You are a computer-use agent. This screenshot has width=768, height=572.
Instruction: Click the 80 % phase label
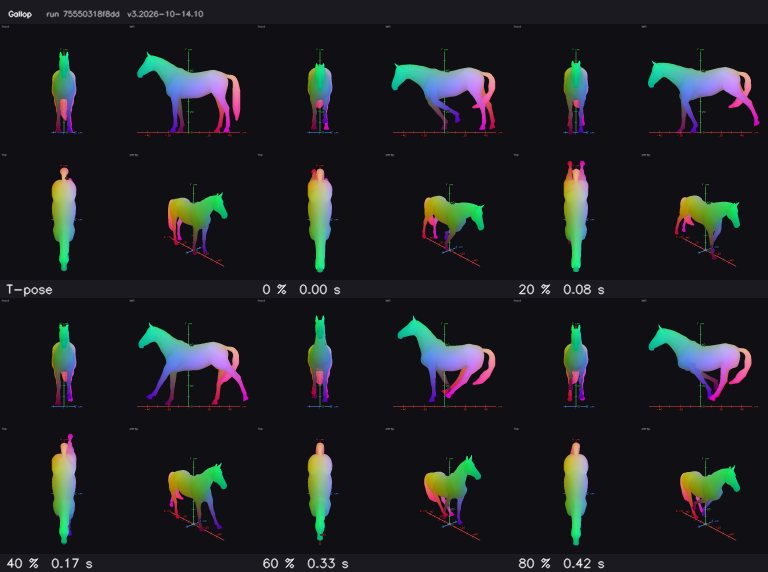(534, 564)
